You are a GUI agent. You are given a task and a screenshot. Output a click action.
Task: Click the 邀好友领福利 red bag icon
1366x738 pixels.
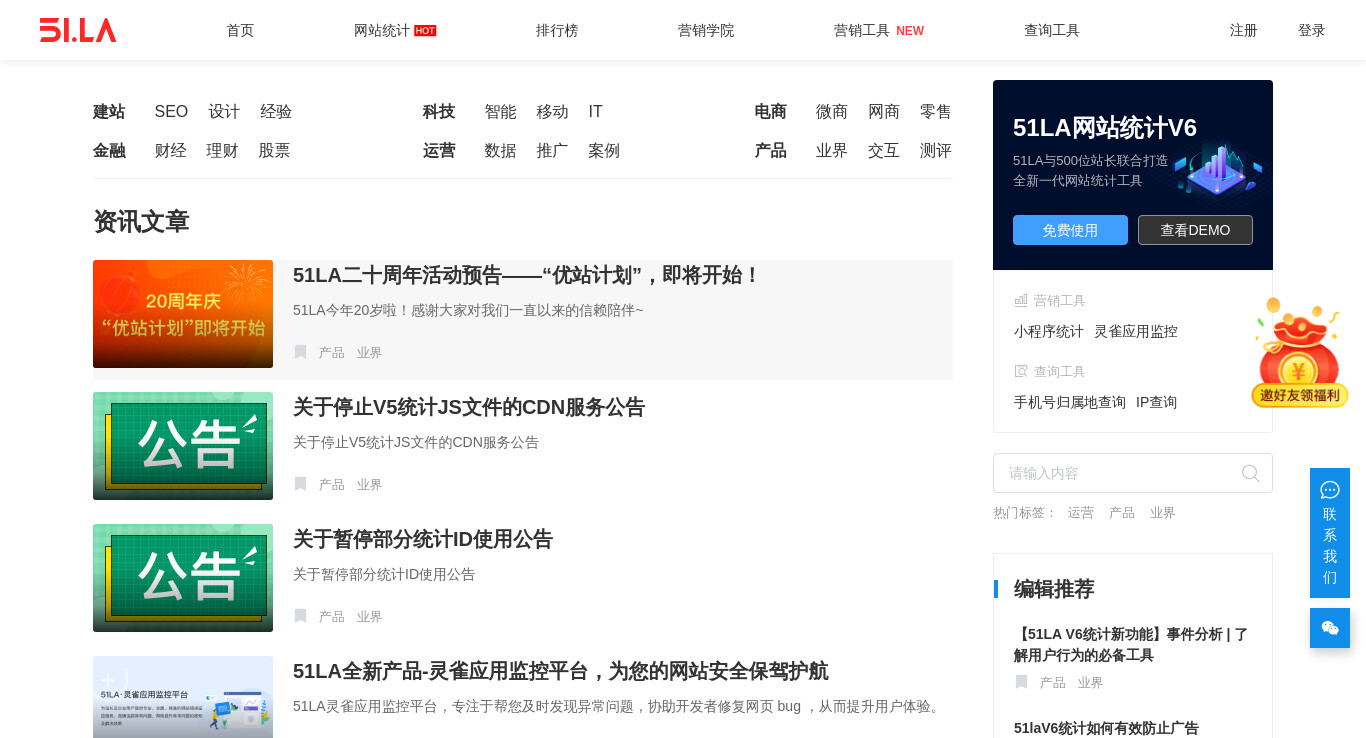[x=1299, y=353]
